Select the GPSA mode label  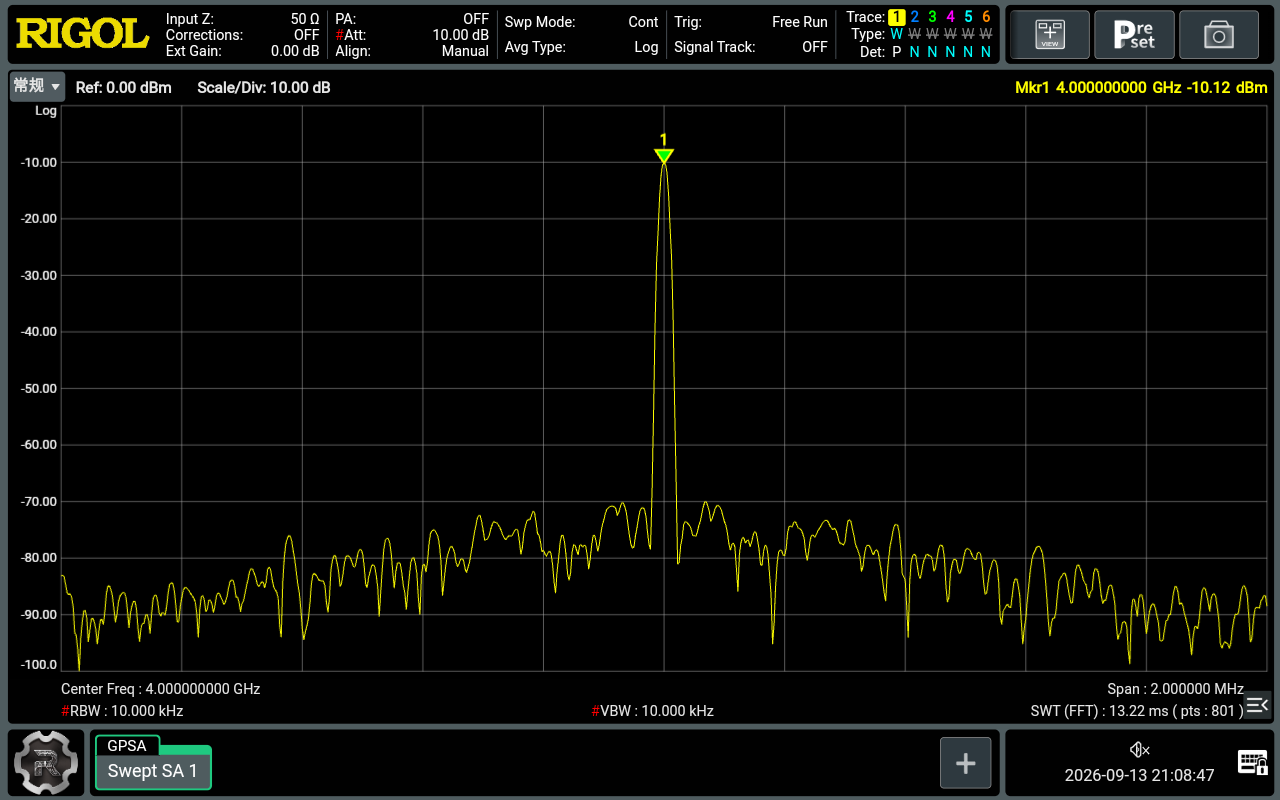click(x=127, y=745)
